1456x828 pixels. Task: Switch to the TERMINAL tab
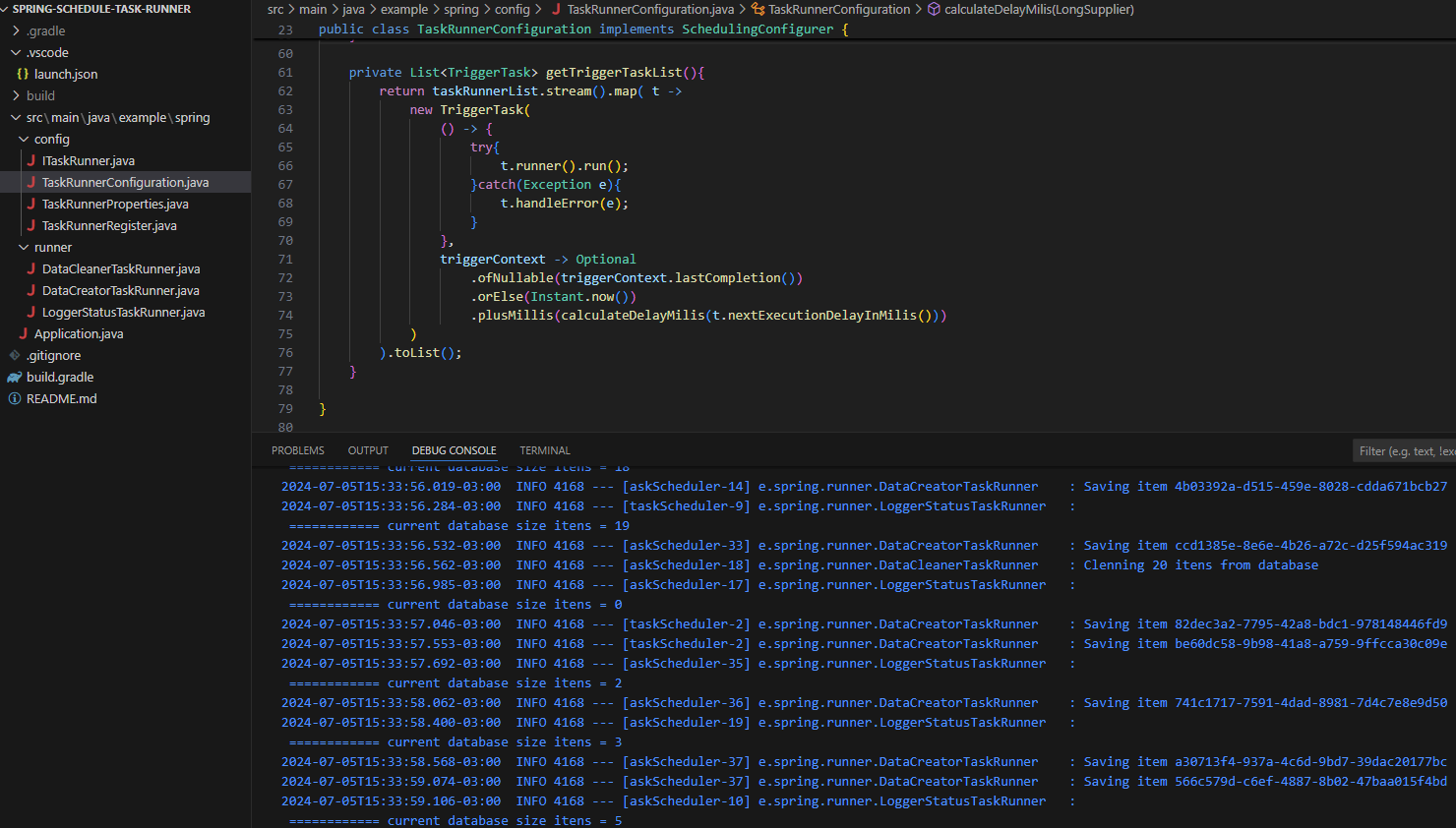pos(544,449)
